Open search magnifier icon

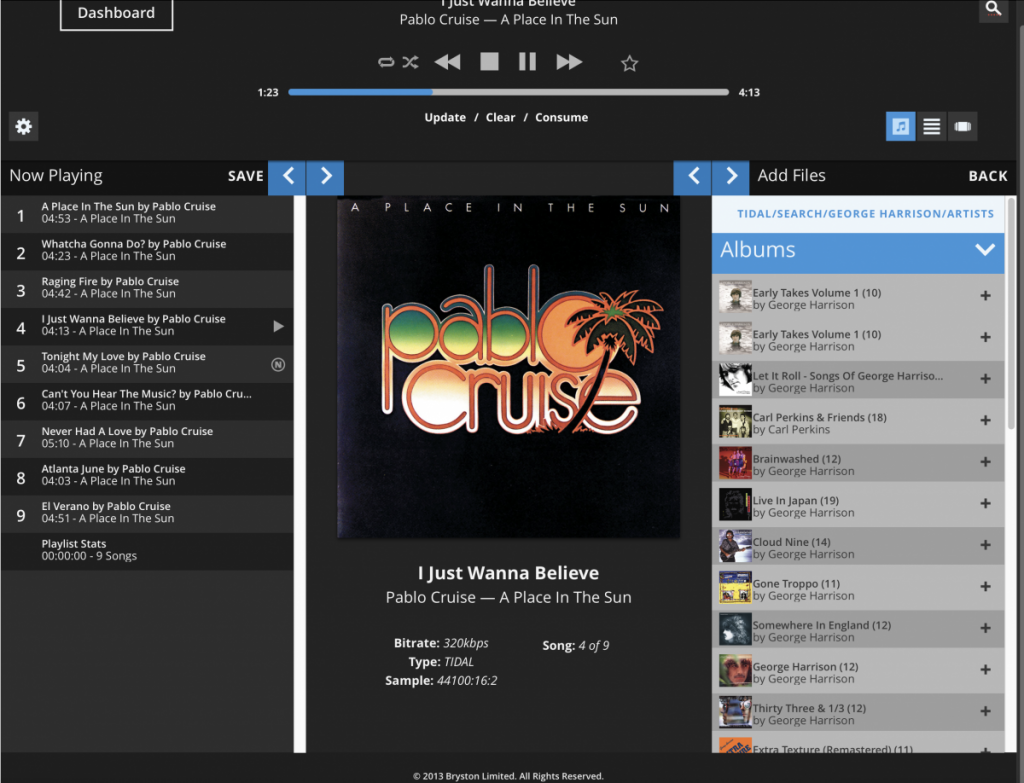coord(993,8)
